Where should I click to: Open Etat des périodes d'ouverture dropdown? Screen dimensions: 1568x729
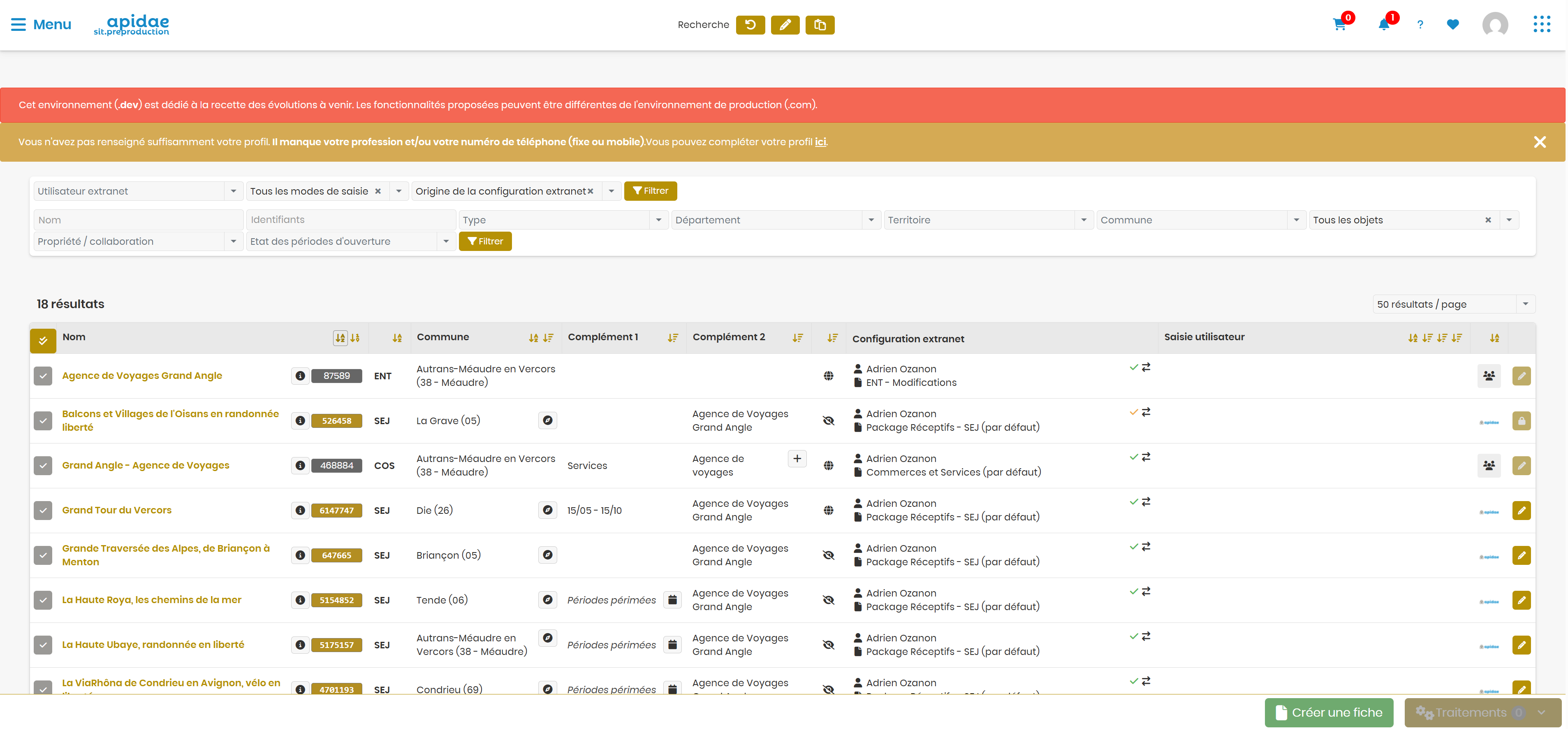(351, 241)
